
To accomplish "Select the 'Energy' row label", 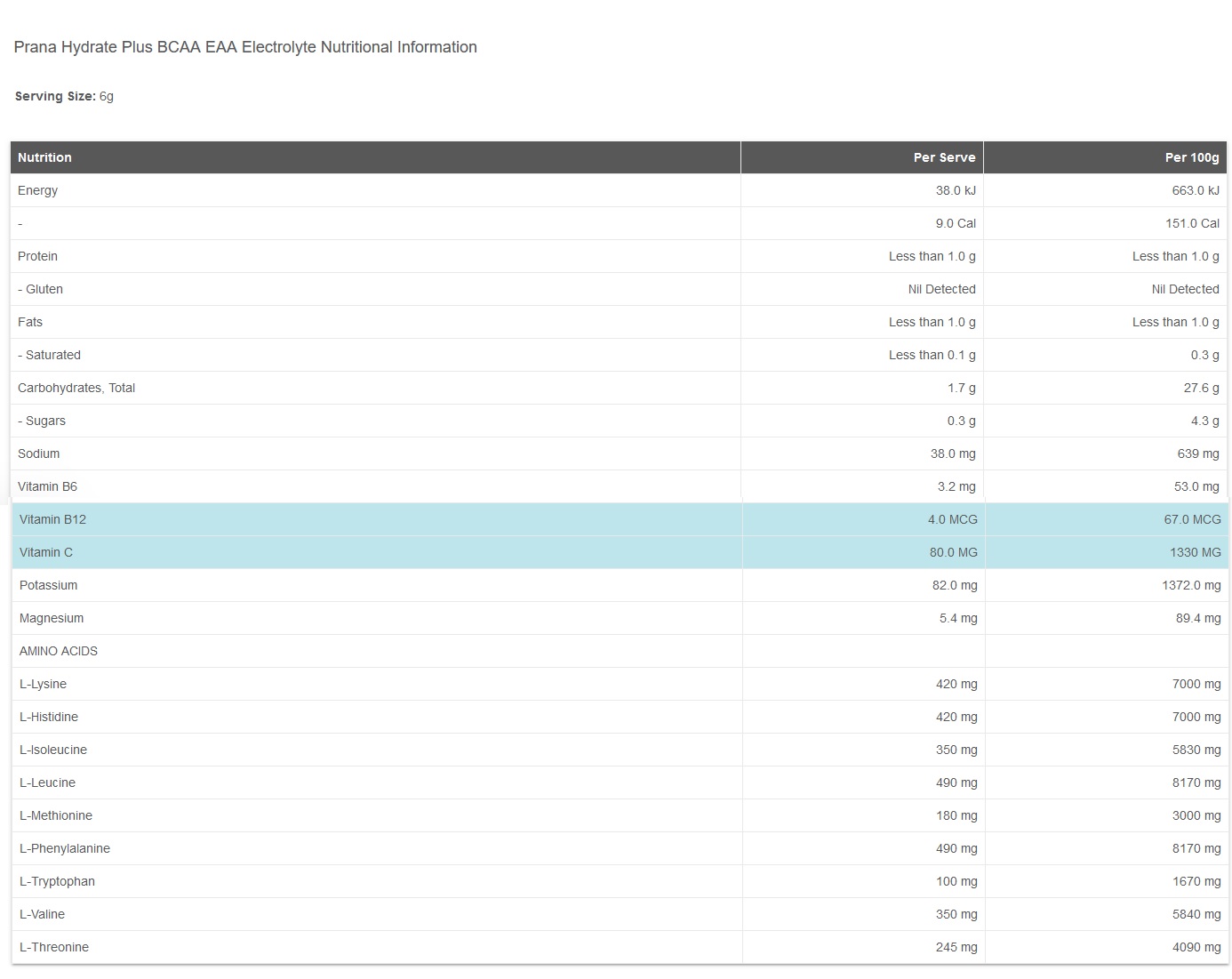I will tap(37, 190).
